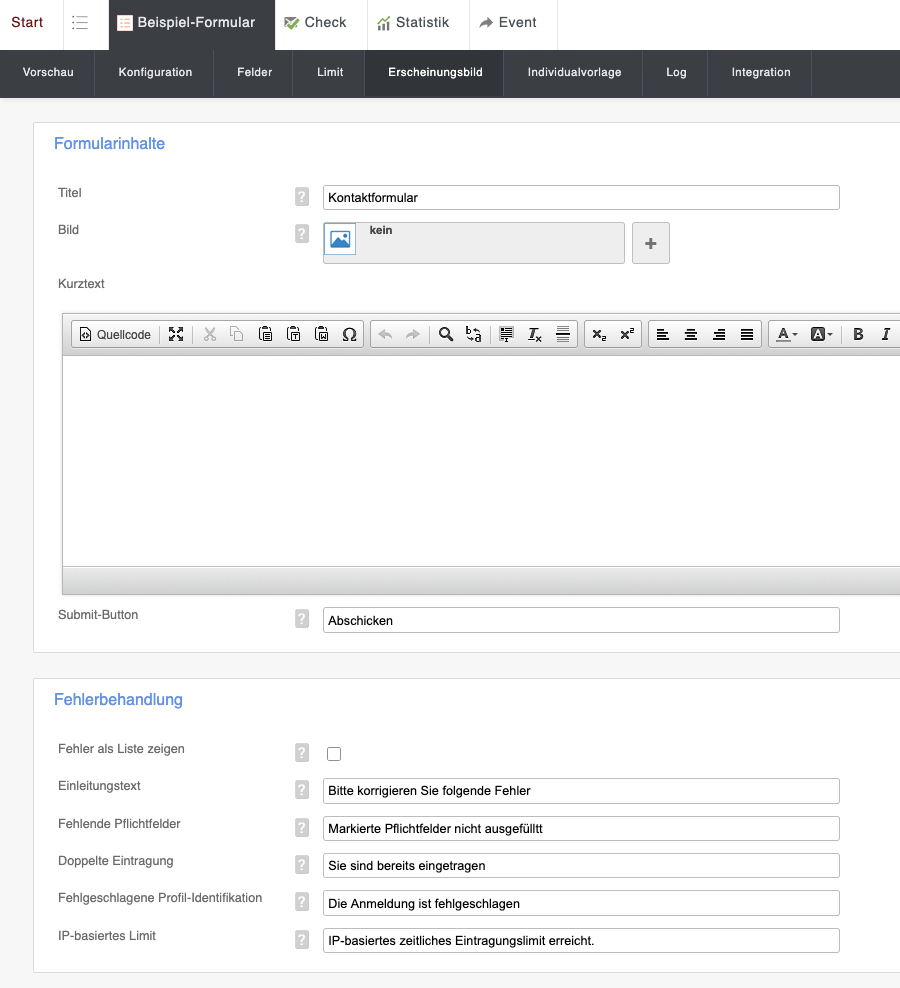Enable 'Fehler als Liste zeigen' checkbox

334,754
